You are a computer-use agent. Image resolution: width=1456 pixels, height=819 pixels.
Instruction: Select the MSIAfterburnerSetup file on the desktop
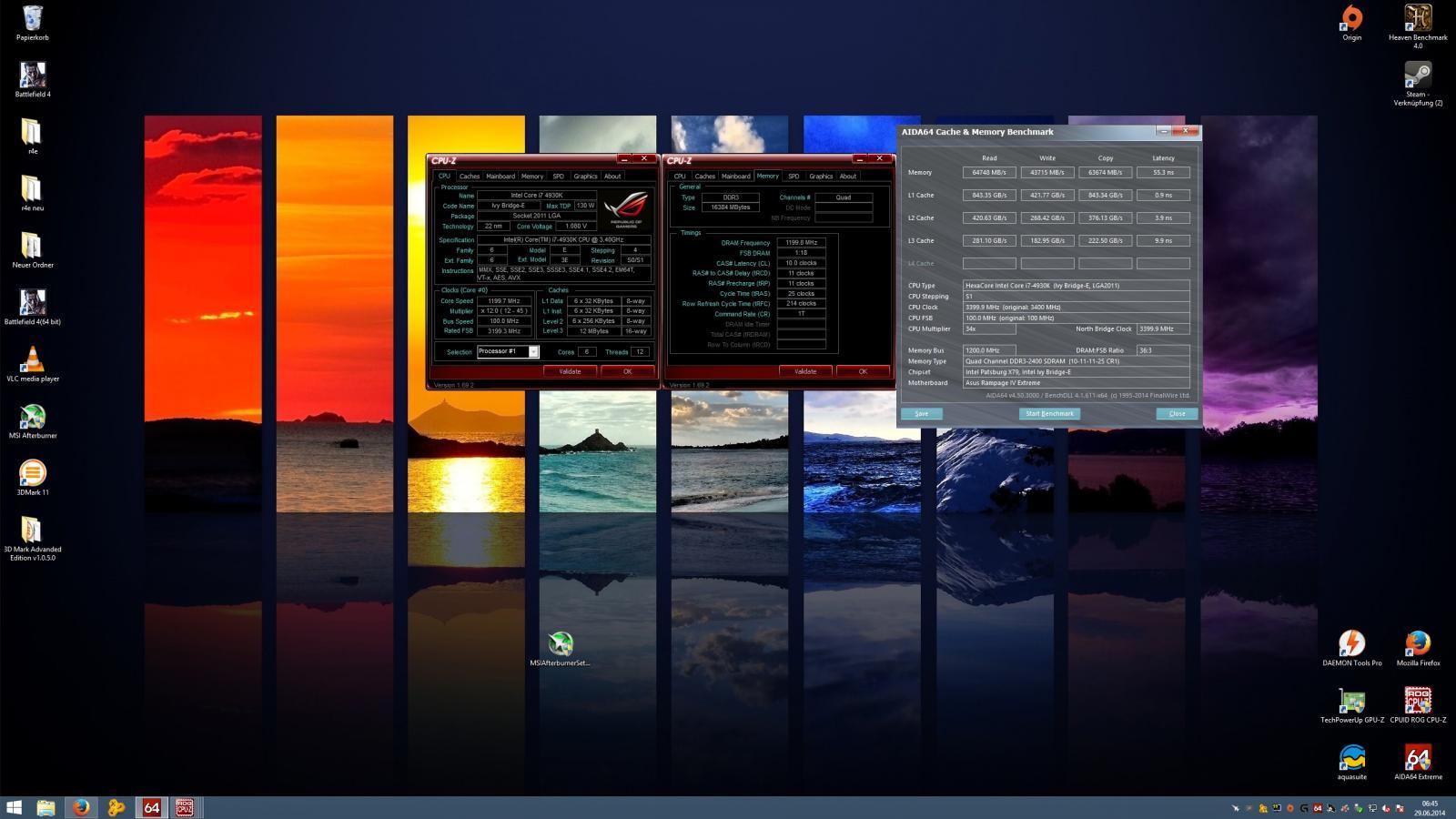[561, 649]
